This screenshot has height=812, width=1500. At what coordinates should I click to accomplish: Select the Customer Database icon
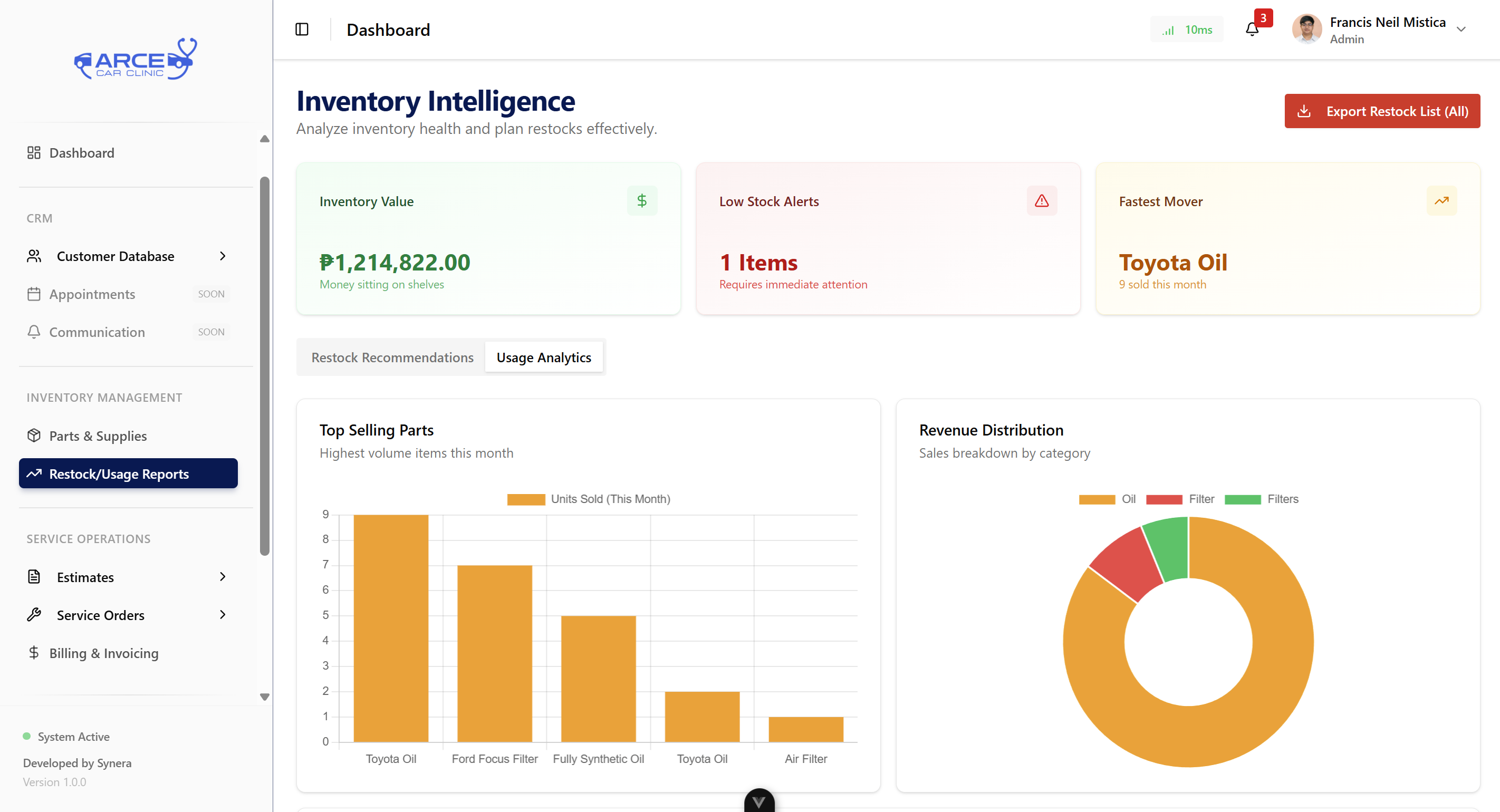33,256
